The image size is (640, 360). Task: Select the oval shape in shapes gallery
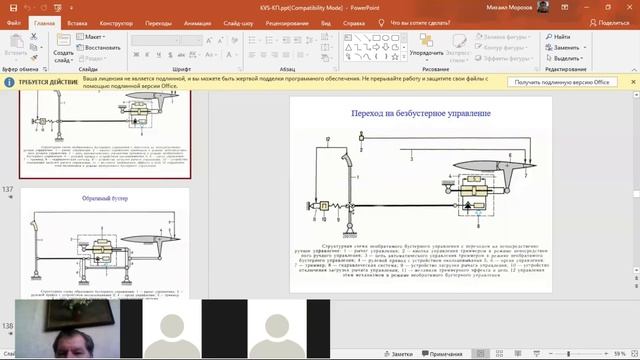[x=386, y=38]
